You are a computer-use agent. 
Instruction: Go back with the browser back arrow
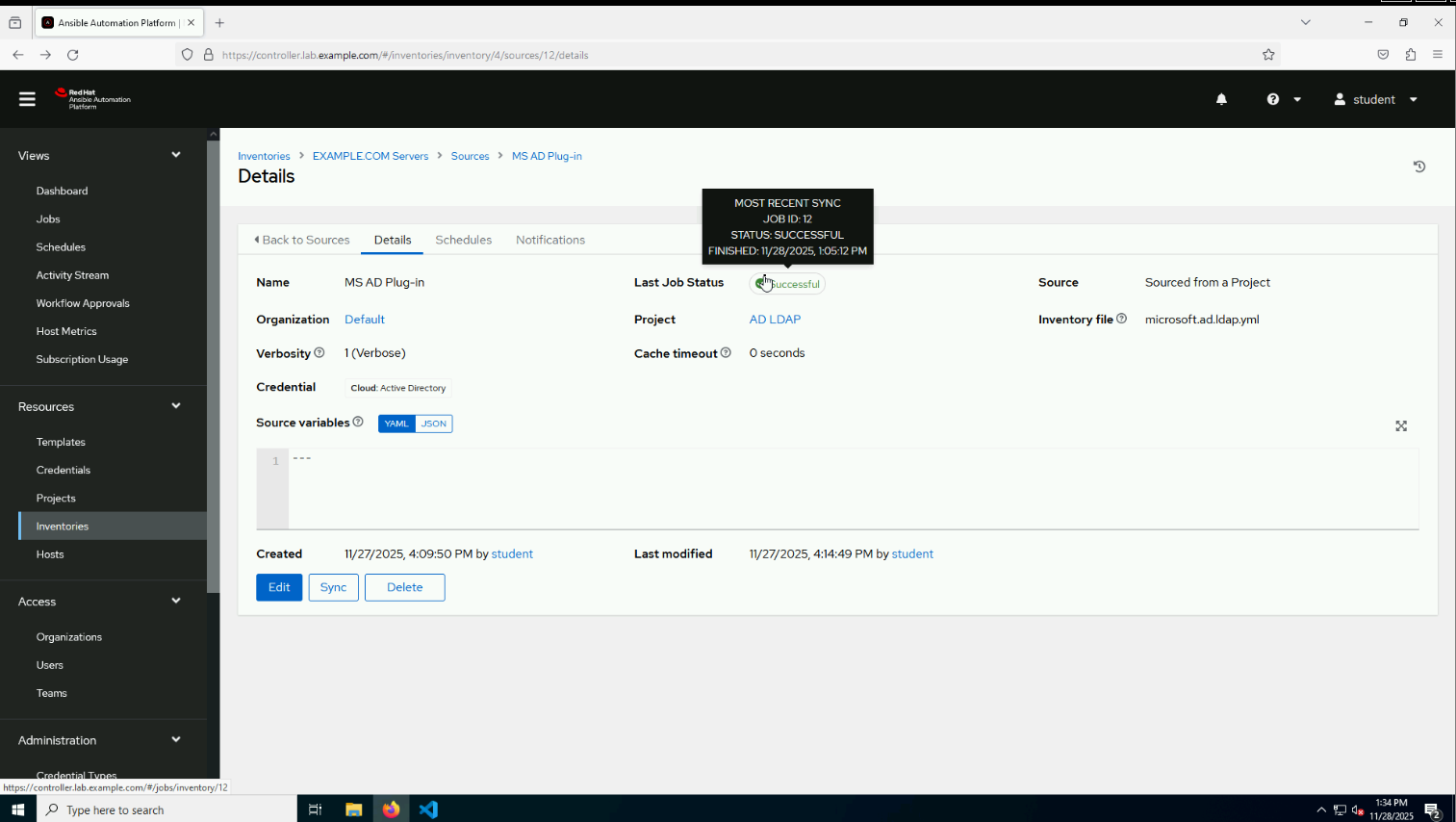18,55
